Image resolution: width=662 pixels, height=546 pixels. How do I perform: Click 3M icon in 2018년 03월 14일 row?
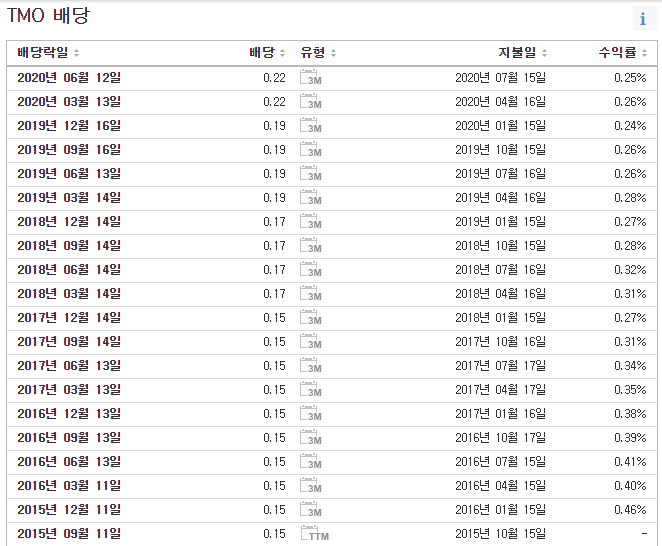(x=311, y=294)
